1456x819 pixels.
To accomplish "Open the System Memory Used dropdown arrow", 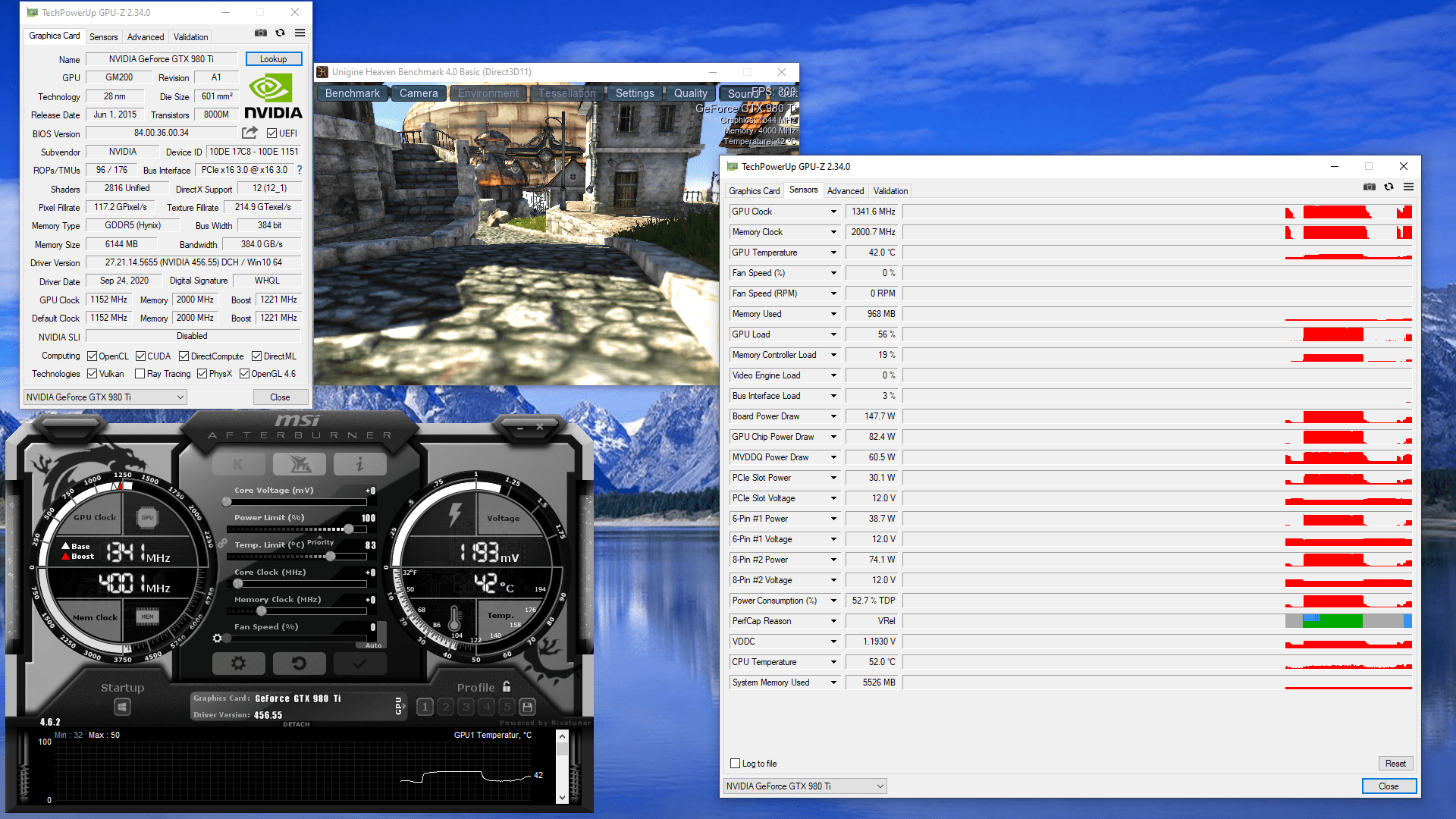I will [833, 682].
